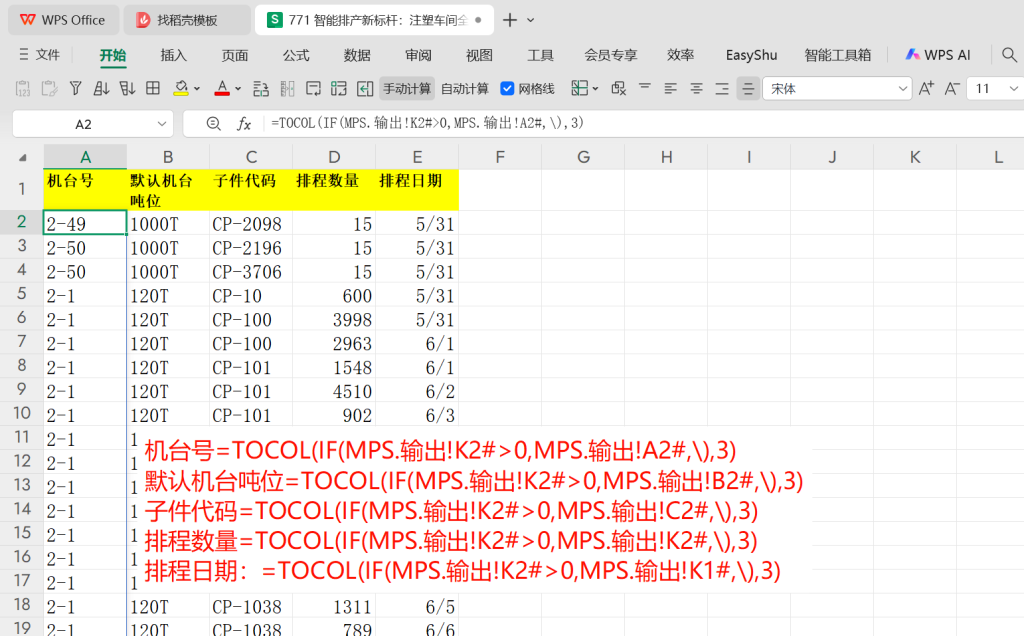
Task: Switch to the WPS Office home tab
Action: [x=63, y=20]
